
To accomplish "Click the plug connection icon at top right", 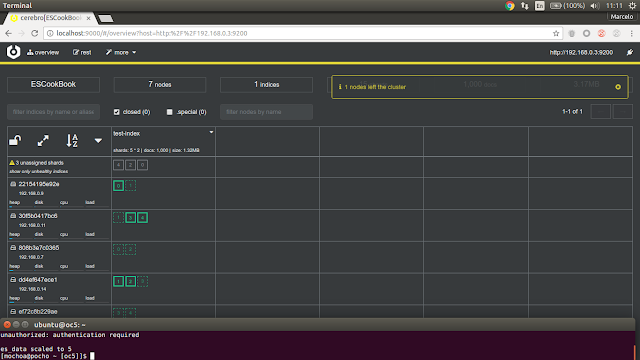I will click(630, 52).
